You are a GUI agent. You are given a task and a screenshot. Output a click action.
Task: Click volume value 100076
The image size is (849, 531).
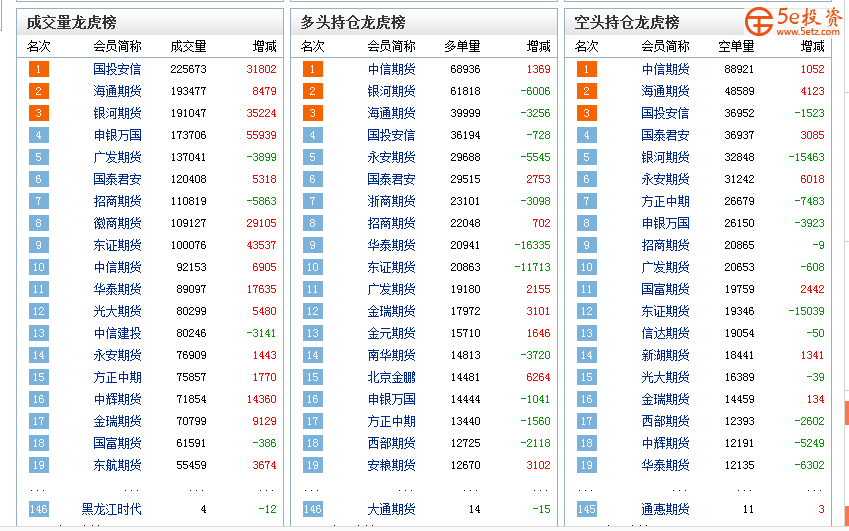click(x=188, y=245)
